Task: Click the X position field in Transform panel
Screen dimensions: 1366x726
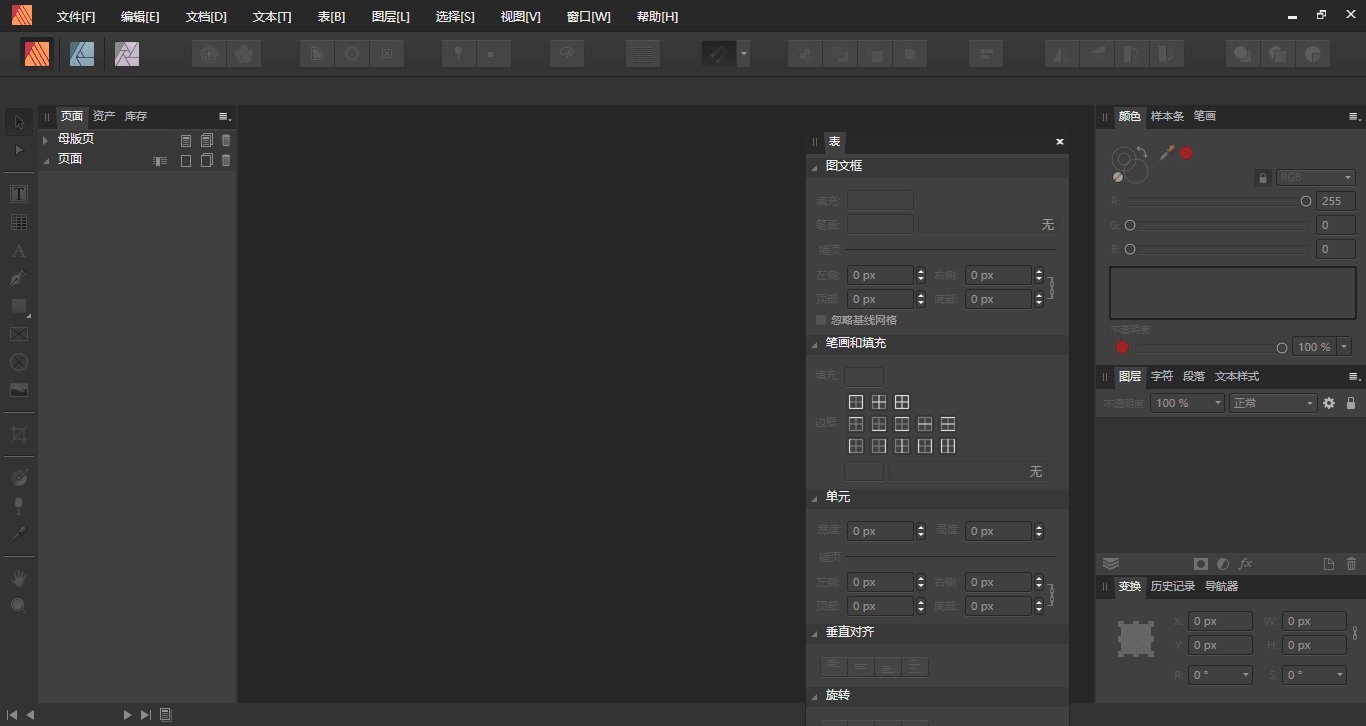Action: (1220, 620)
